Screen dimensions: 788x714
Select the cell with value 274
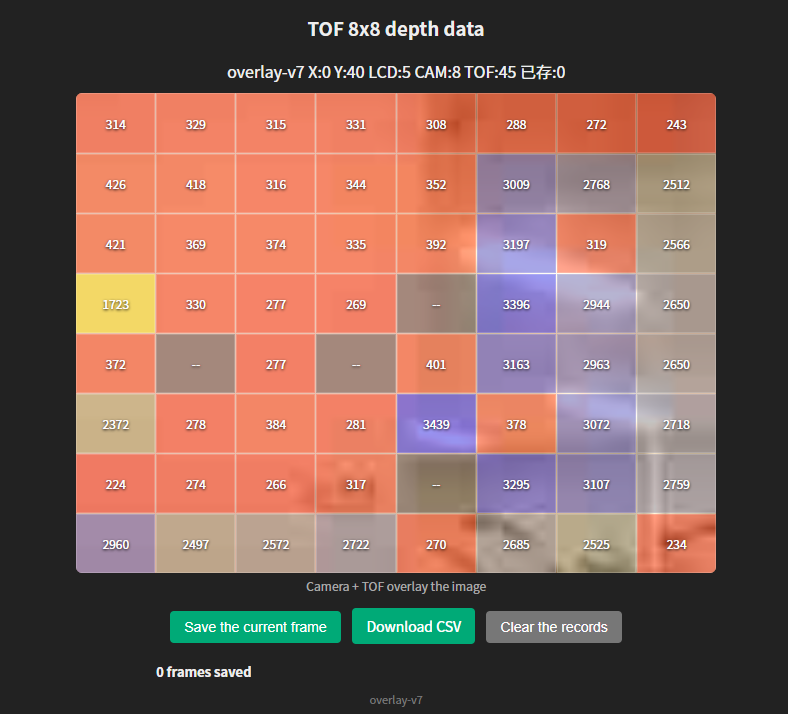[x=195, y=484]
